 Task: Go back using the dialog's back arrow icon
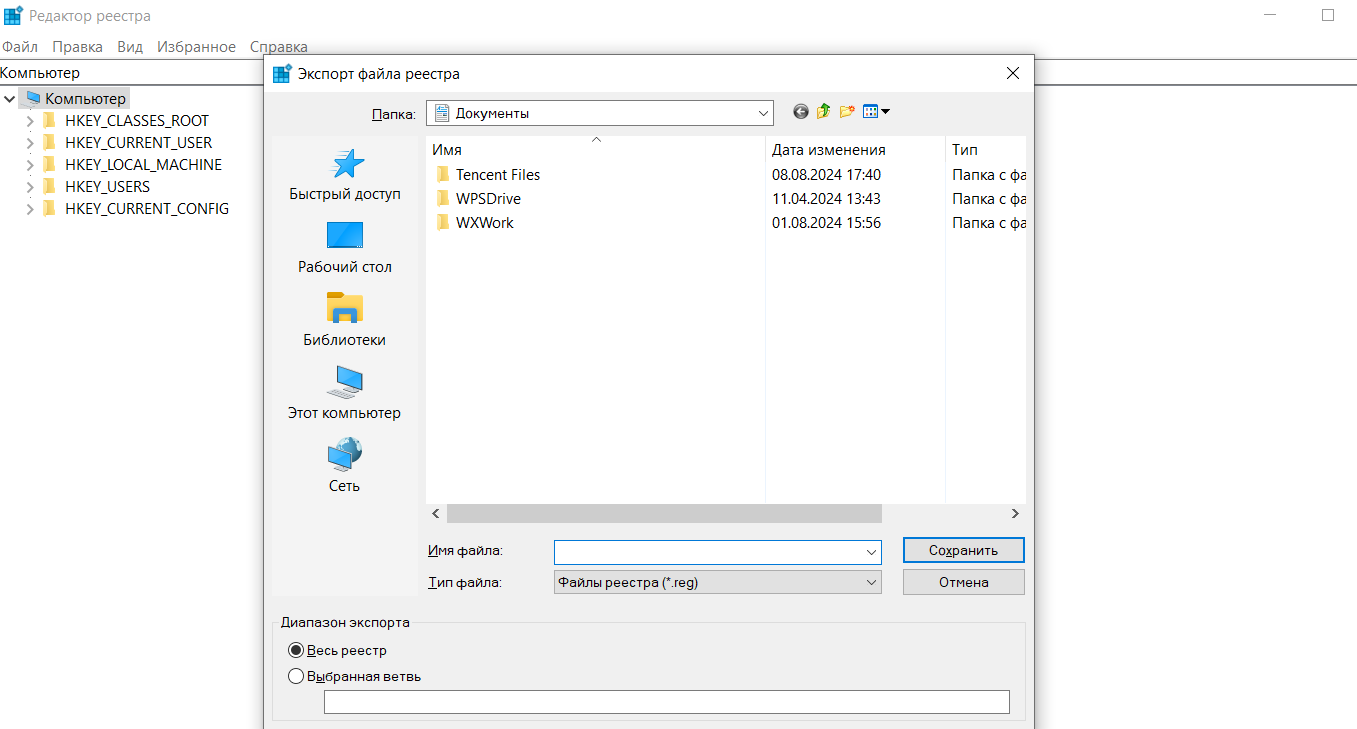800,112
